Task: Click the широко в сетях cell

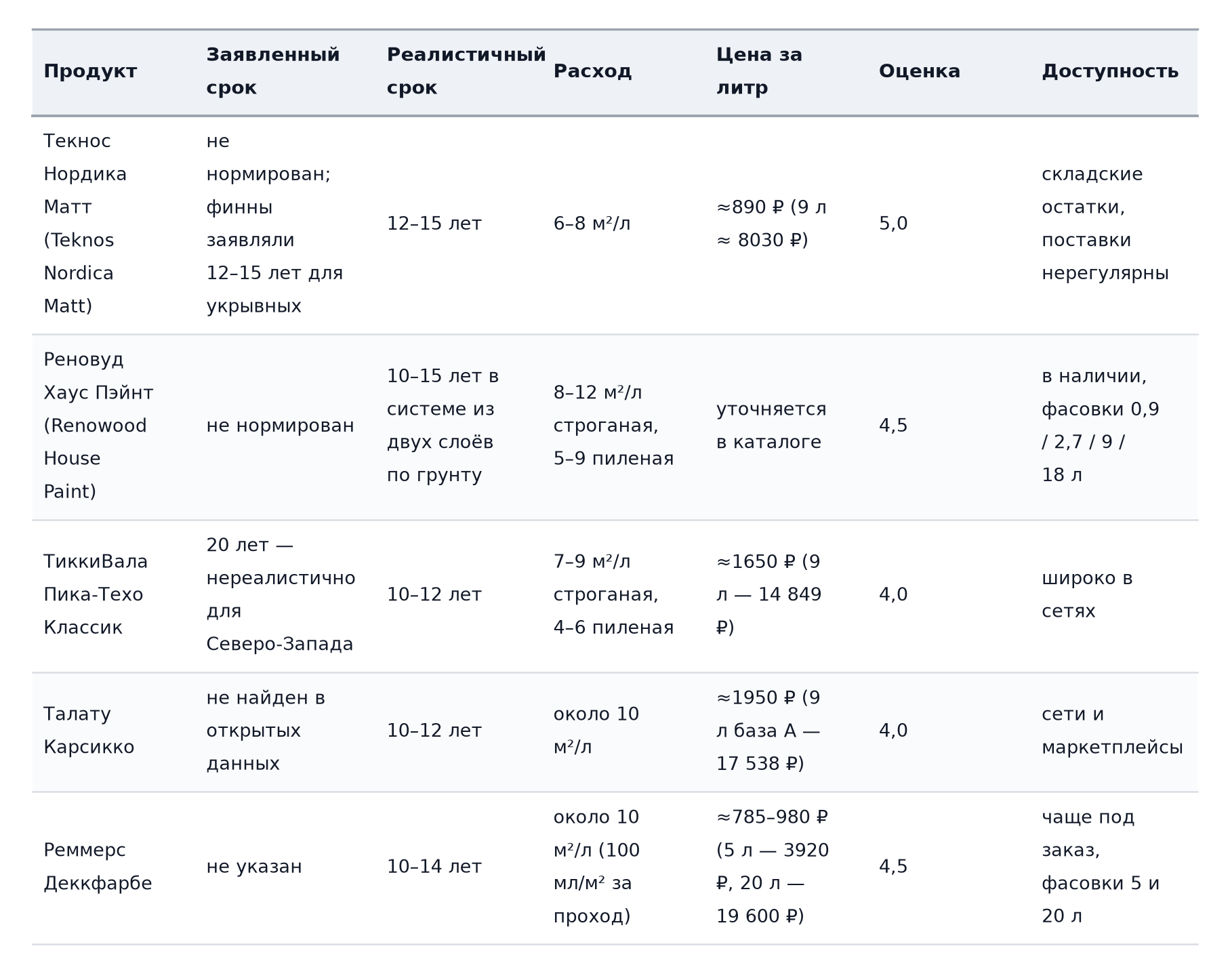Action: coord(1087,595)
